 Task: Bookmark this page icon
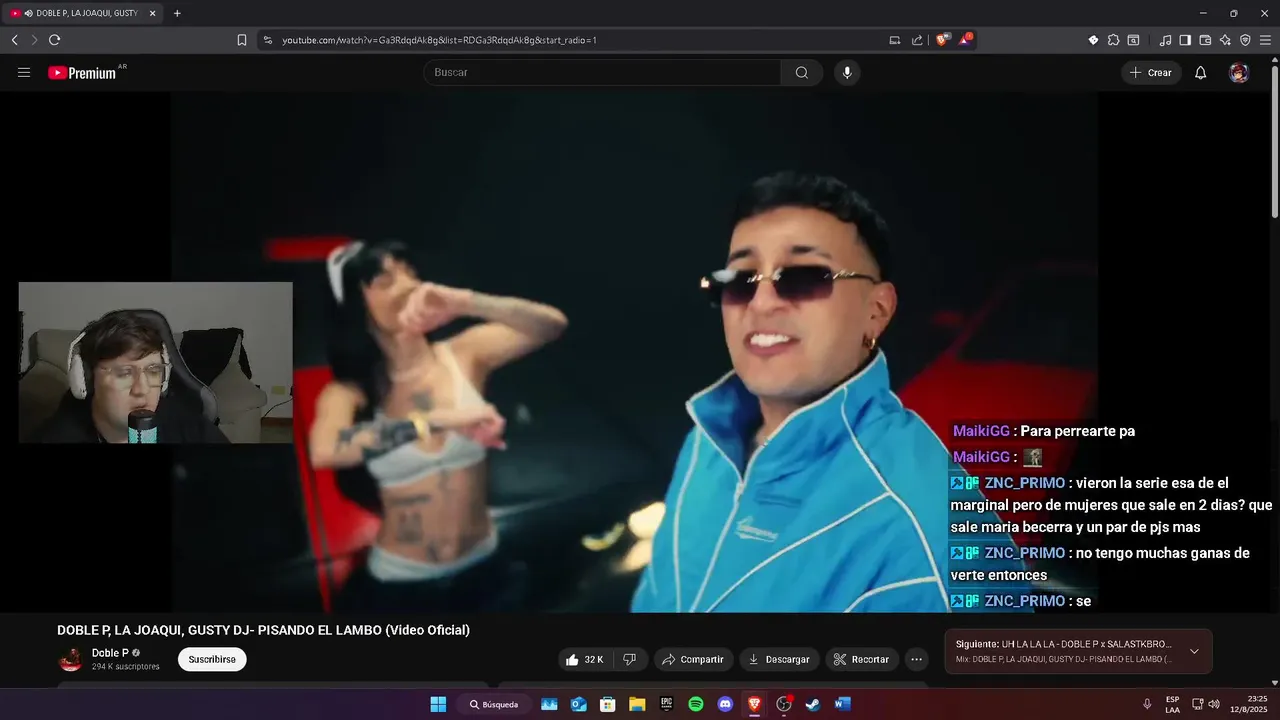242,40
